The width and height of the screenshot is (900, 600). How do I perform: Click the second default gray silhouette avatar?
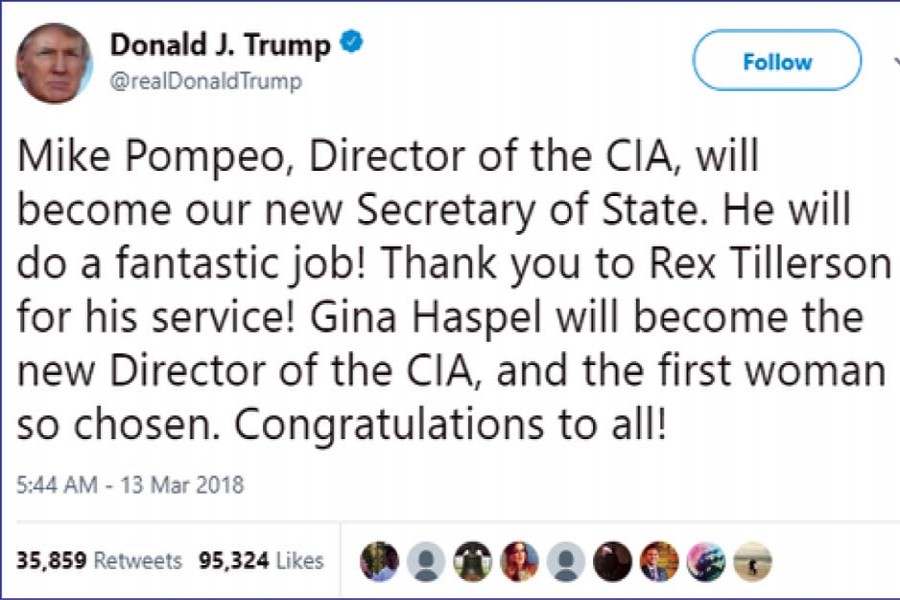566,561
